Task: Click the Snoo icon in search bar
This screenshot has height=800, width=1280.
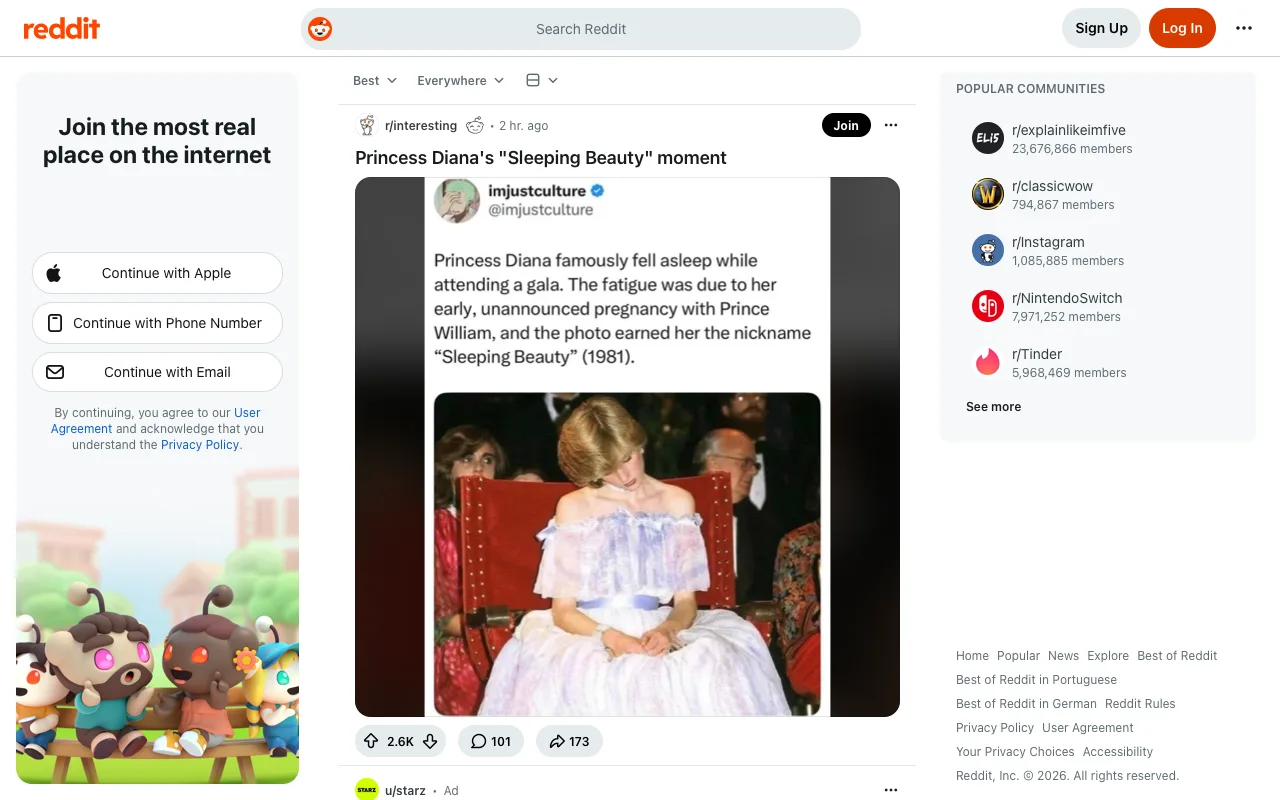Action: [320, 29]
